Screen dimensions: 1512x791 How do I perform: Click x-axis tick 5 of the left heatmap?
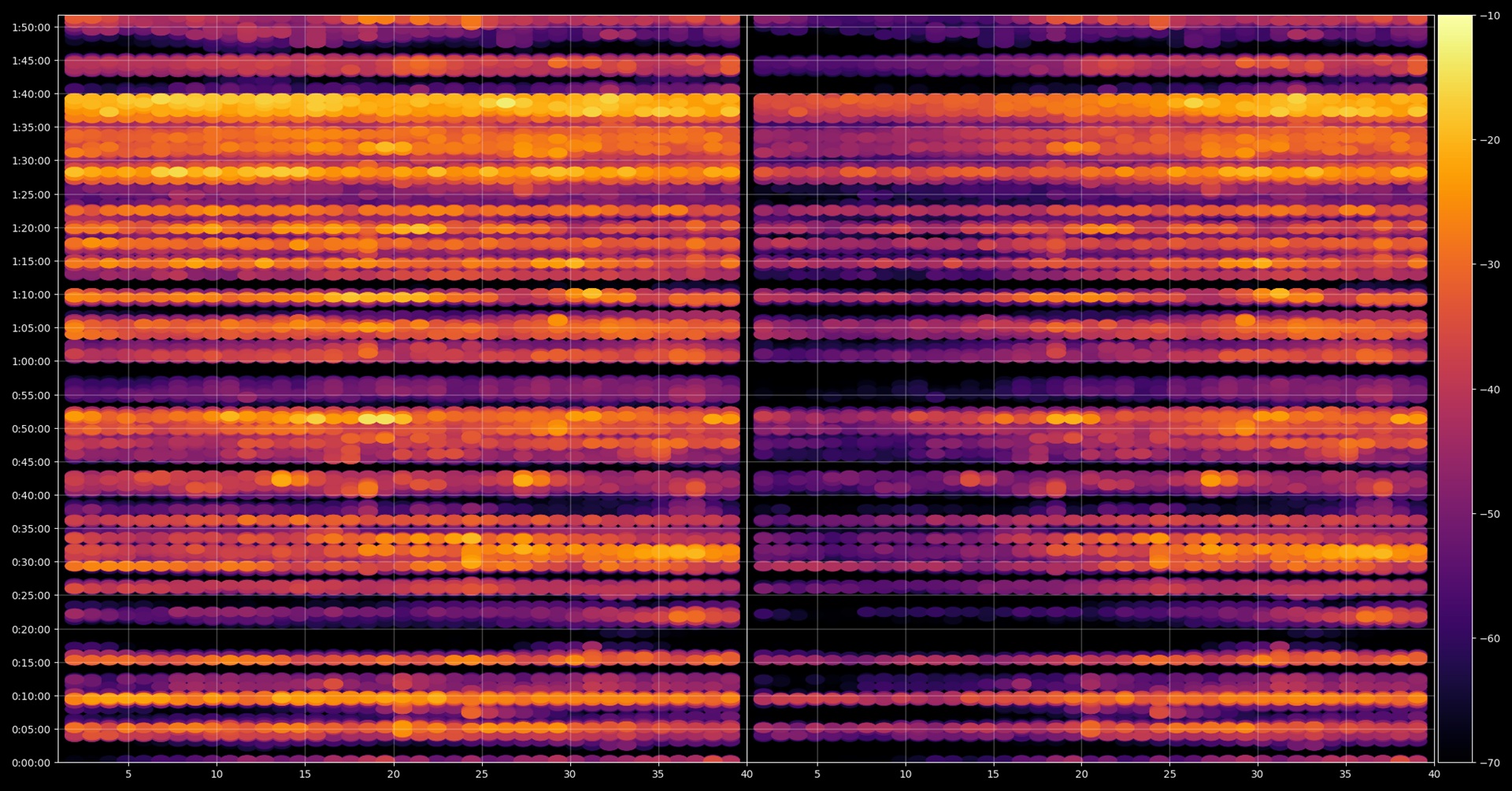128,774
